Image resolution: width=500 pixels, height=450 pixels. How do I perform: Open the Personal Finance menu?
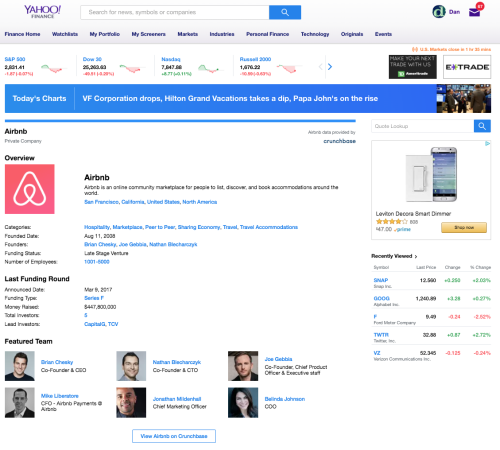point(267,34)
